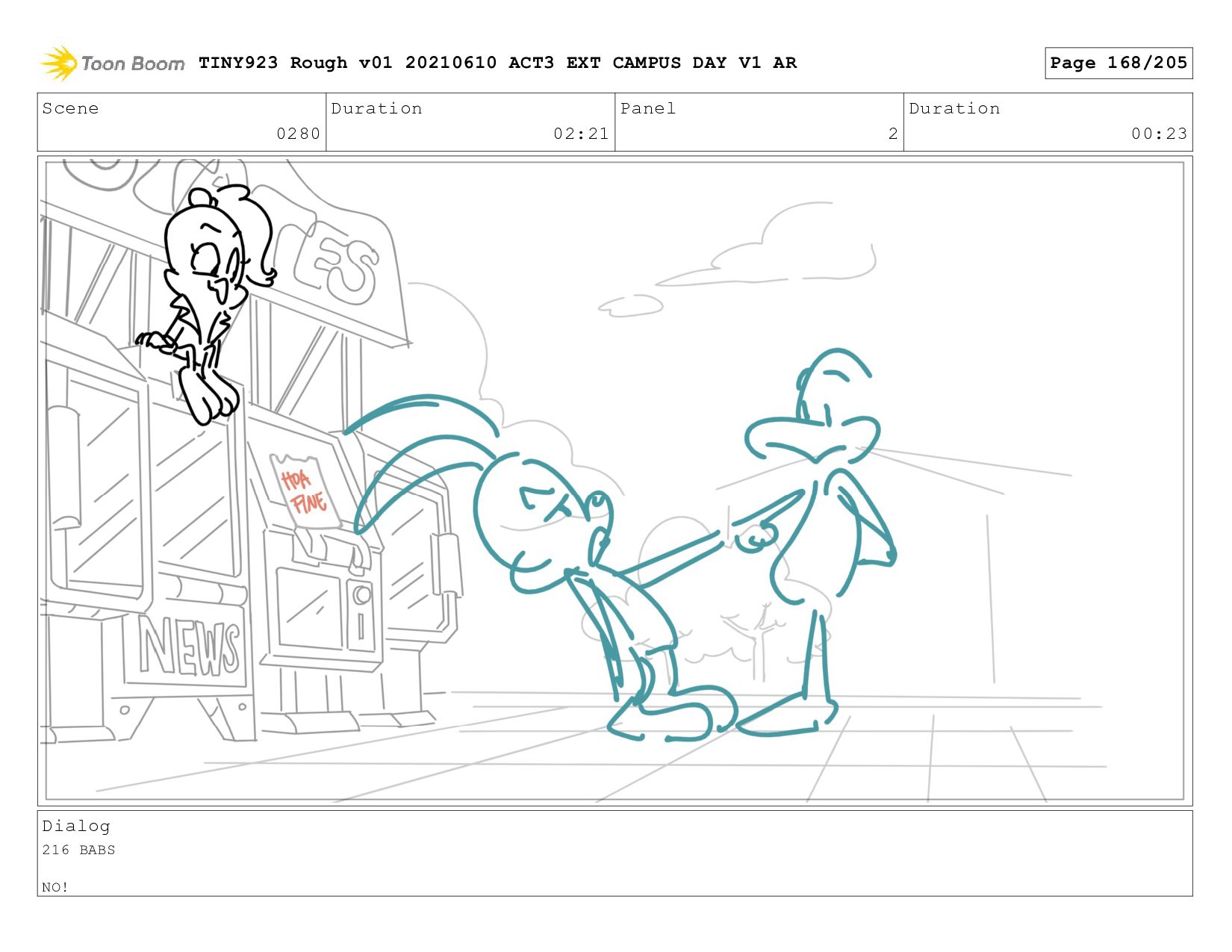Click the Toon Boom logo
1232x952 pixels.
112,63
